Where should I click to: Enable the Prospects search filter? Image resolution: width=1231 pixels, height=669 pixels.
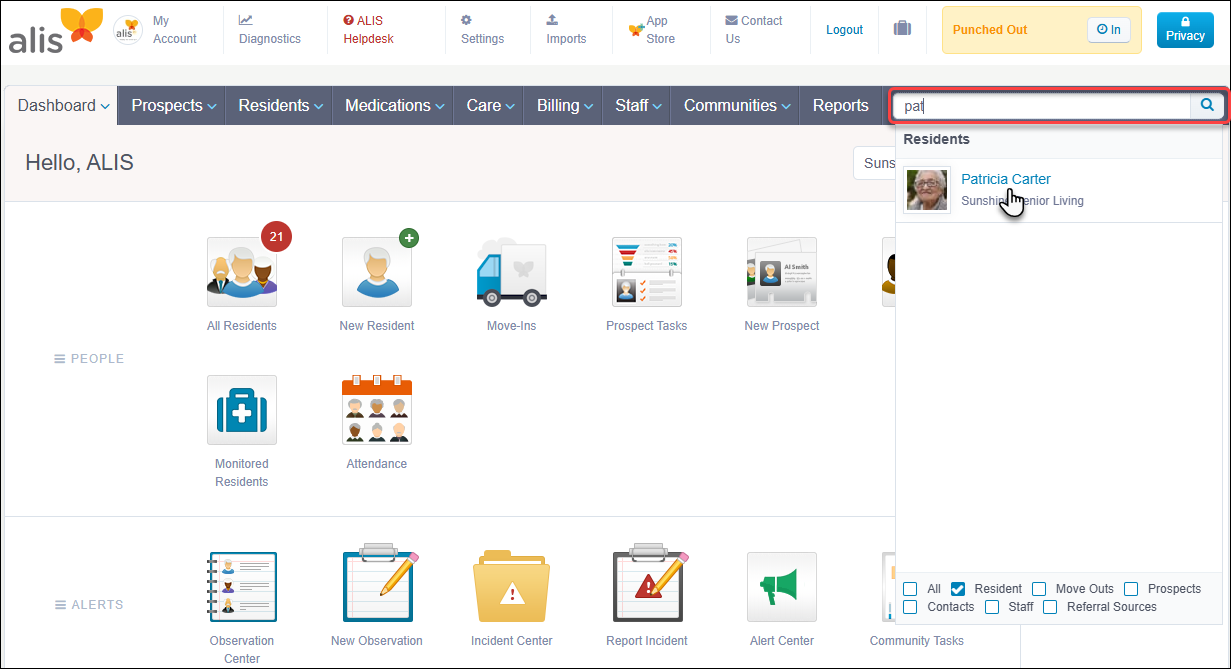[1131, 589]
